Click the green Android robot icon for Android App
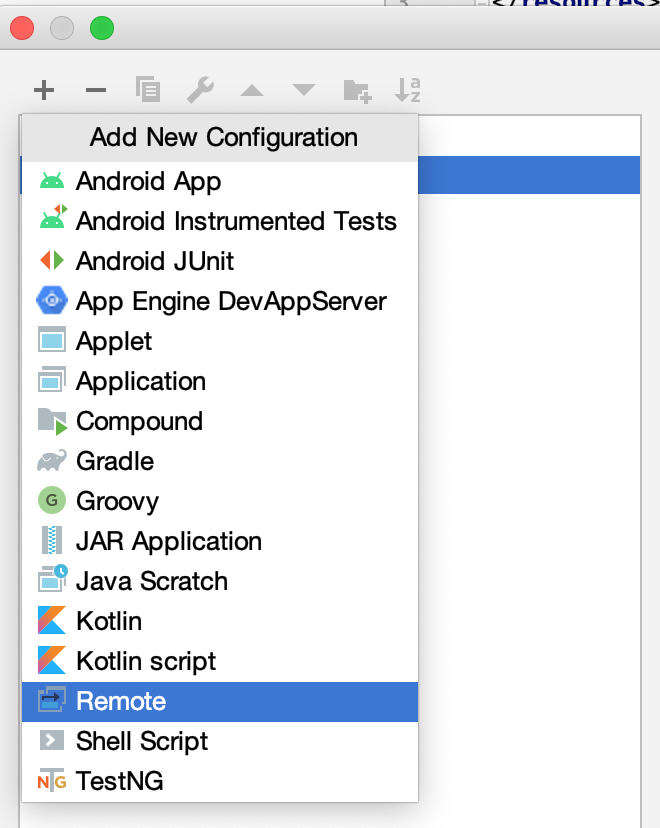Screen dimensions: 660x828 [x=52, y=181]
